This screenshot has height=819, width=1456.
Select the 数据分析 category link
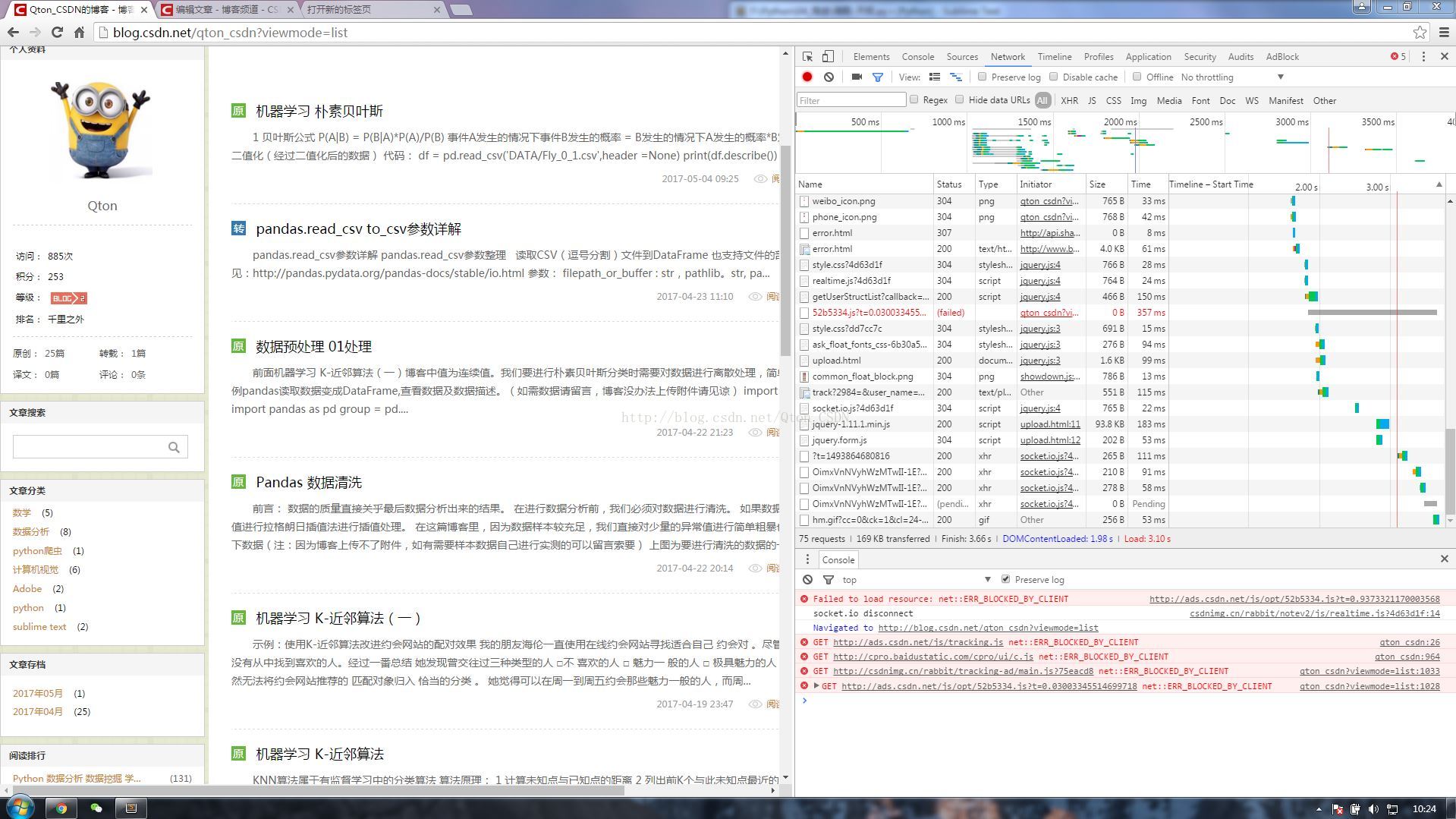tap(31, 531)
